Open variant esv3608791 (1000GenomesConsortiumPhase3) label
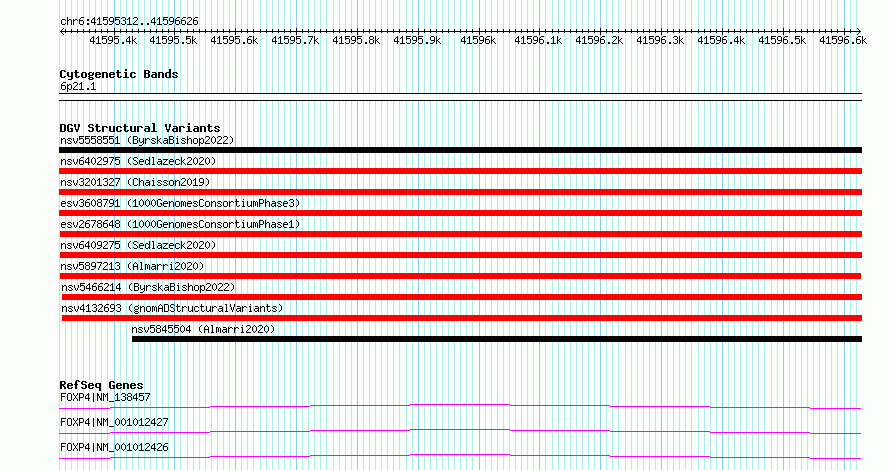 pyautogui.click(x=180, y=203)
